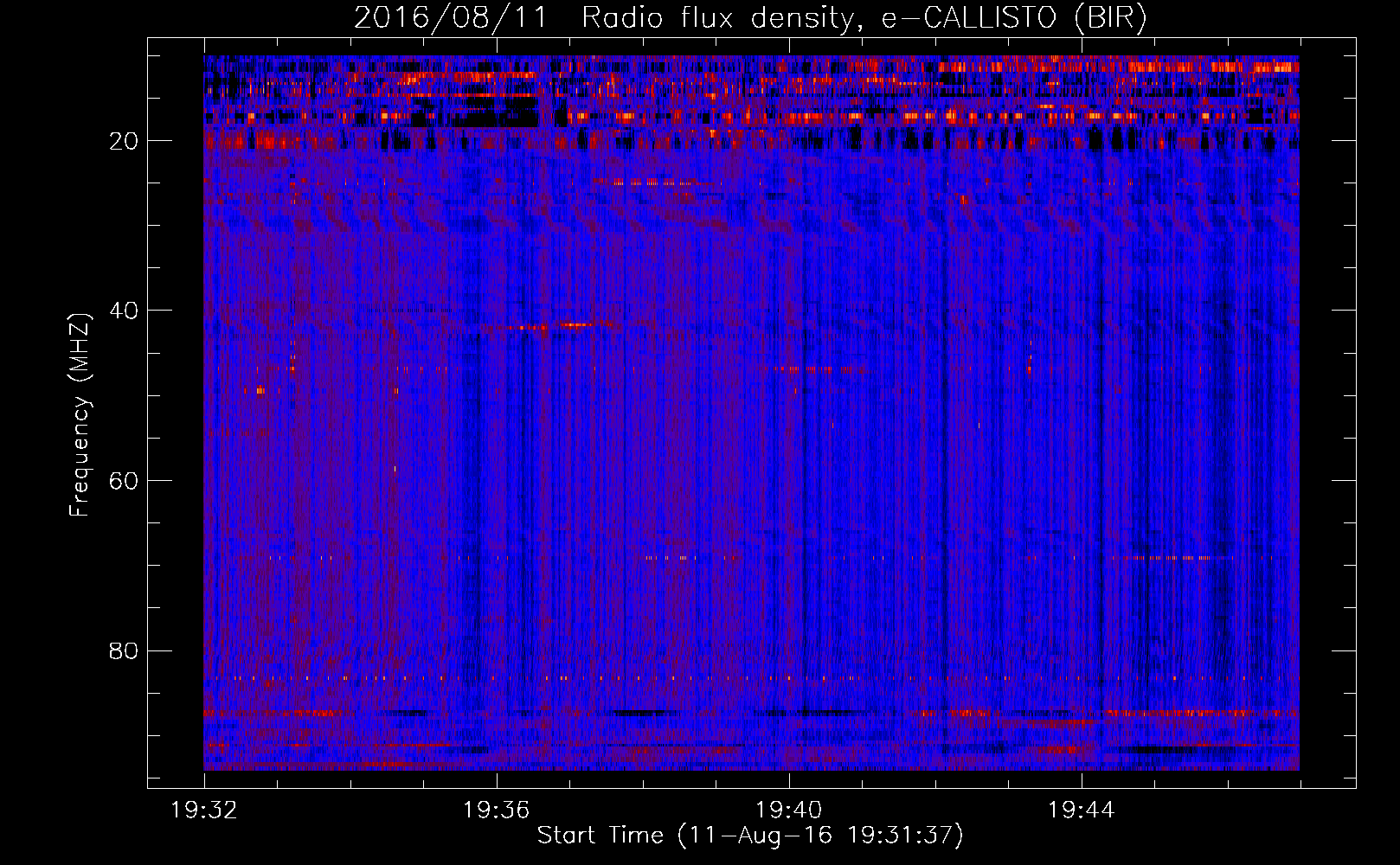Click the red patch at 20 MHz near 19:32
This screenshot has width=1400, height=865.
pyautogui.click(x=260, y=140)
